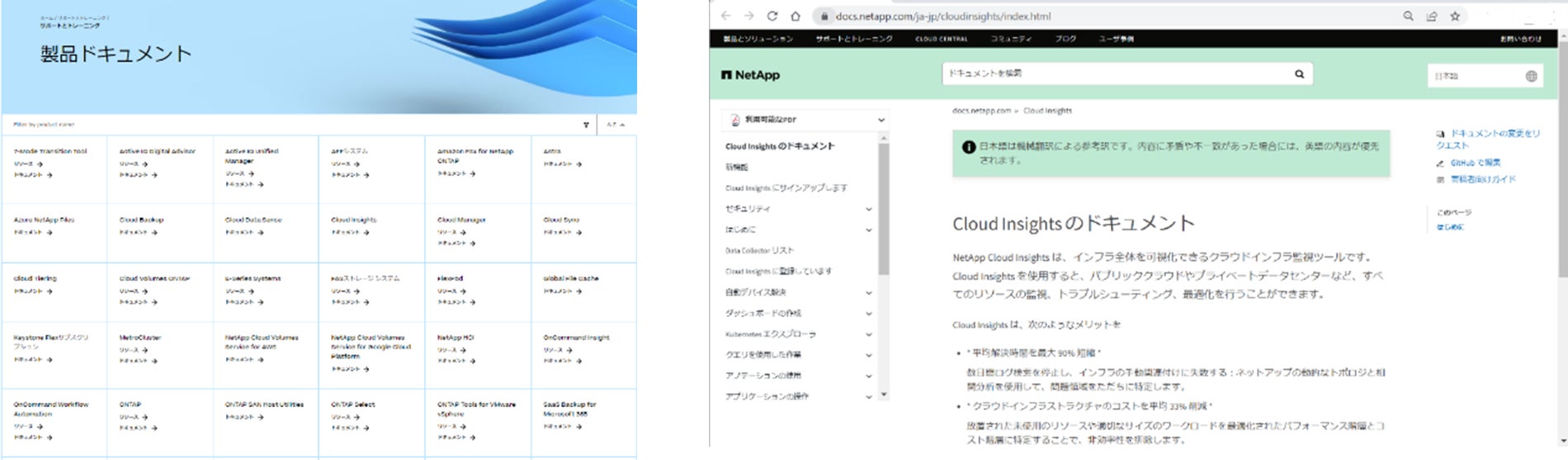This screenshot has height=460, width=1568.
Task: Click the document search magnifier button
Action: 1299,74
